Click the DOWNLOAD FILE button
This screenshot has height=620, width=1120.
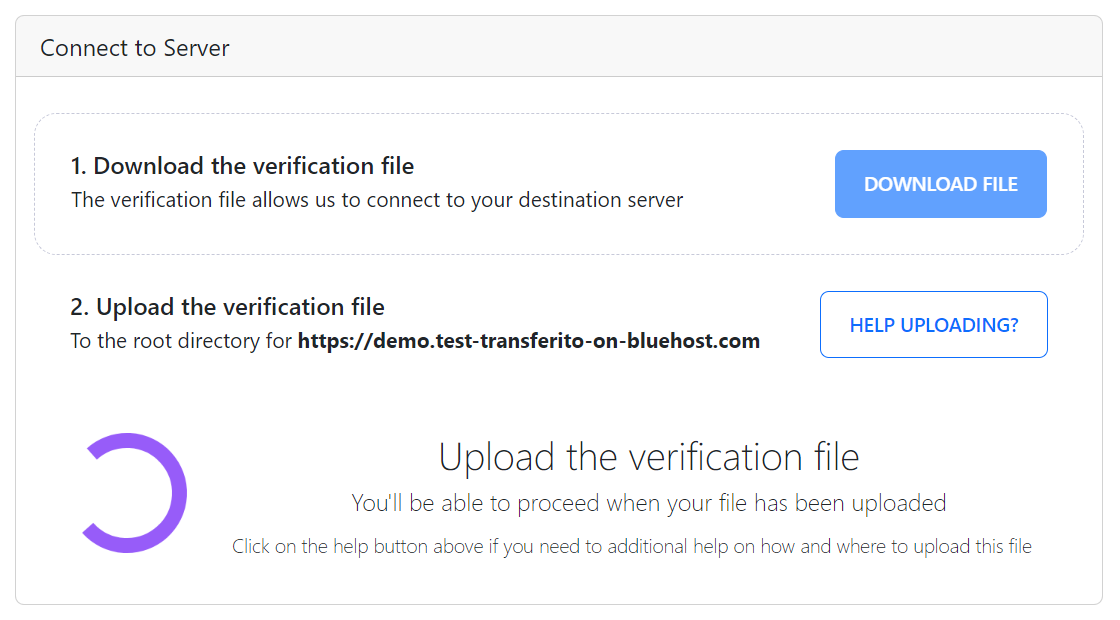coord(941,184)
